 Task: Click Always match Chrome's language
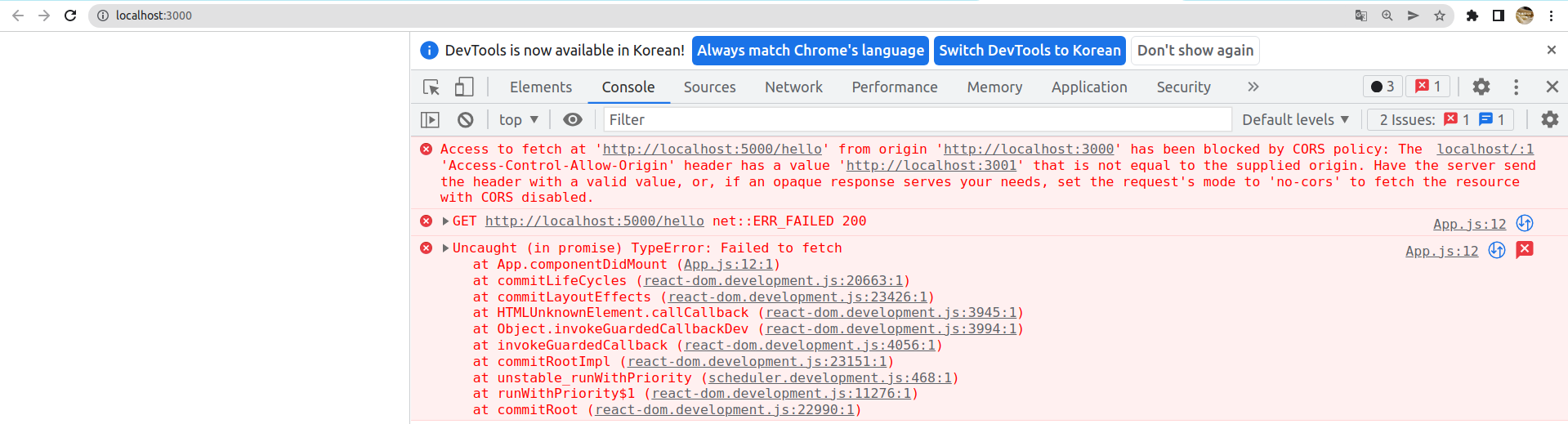(811, 51)
